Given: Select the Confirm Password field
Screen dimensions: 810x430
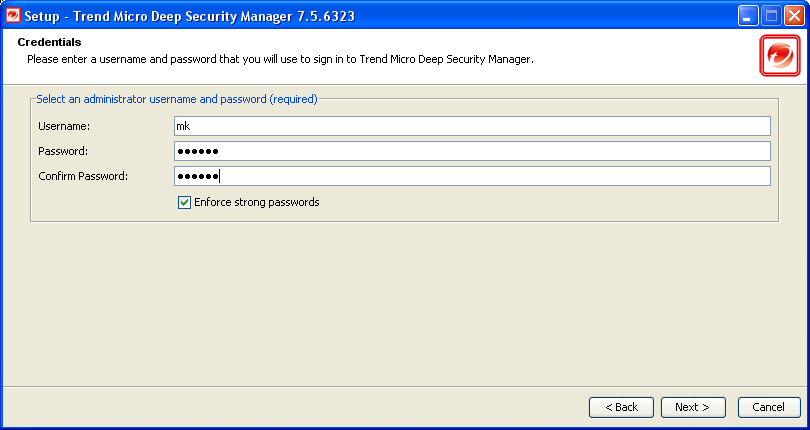Looking at the screenshot, I should pos(472,176).
